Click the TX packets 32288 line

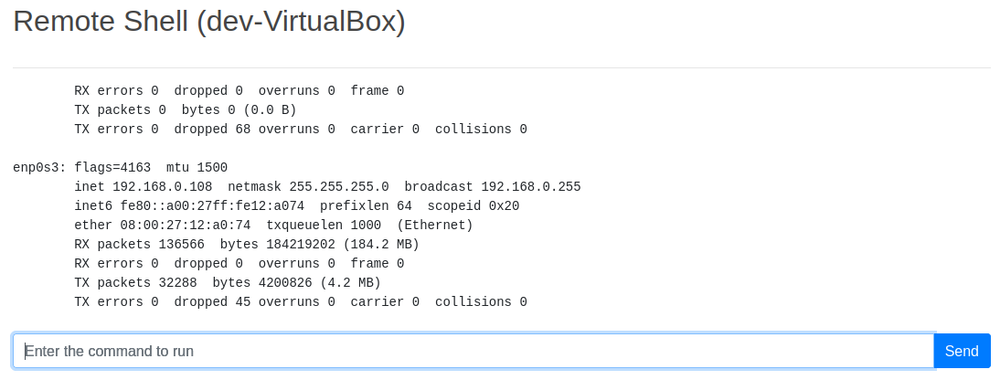tap(228, 283)
